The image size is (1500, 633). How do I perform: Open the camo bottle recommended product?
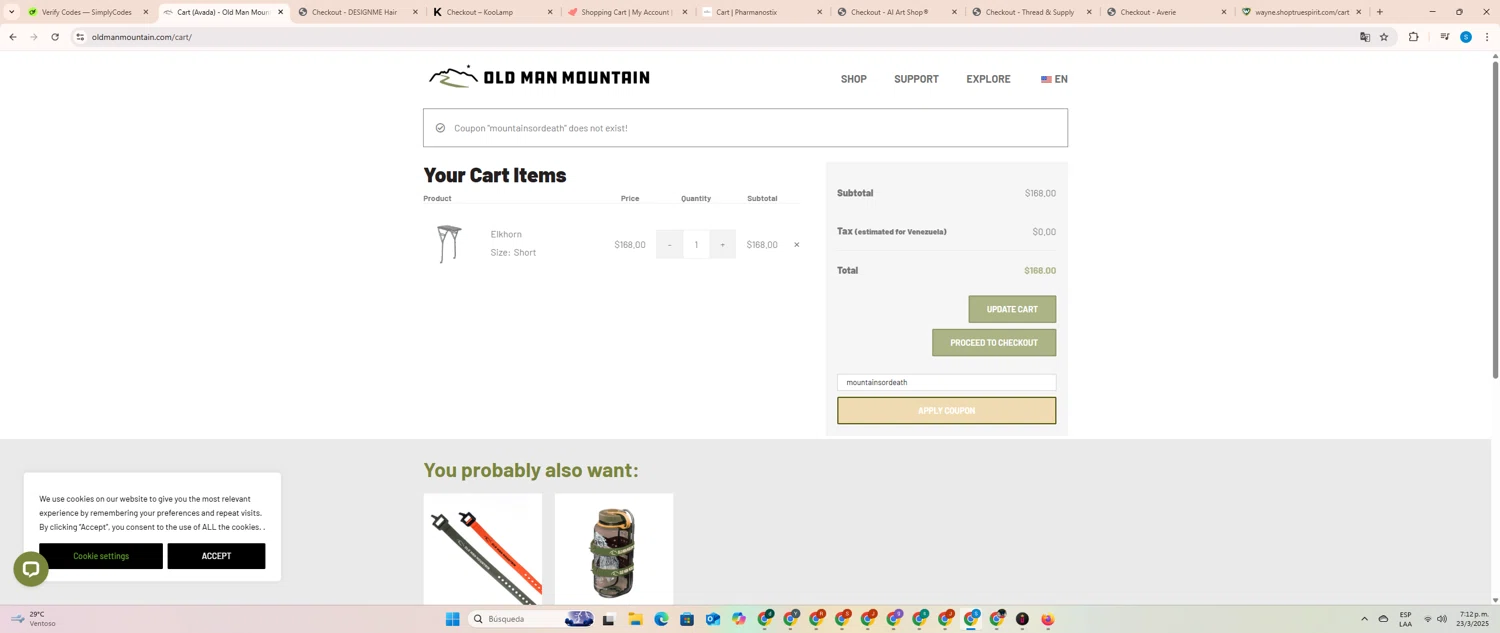[x=614, y=549]
